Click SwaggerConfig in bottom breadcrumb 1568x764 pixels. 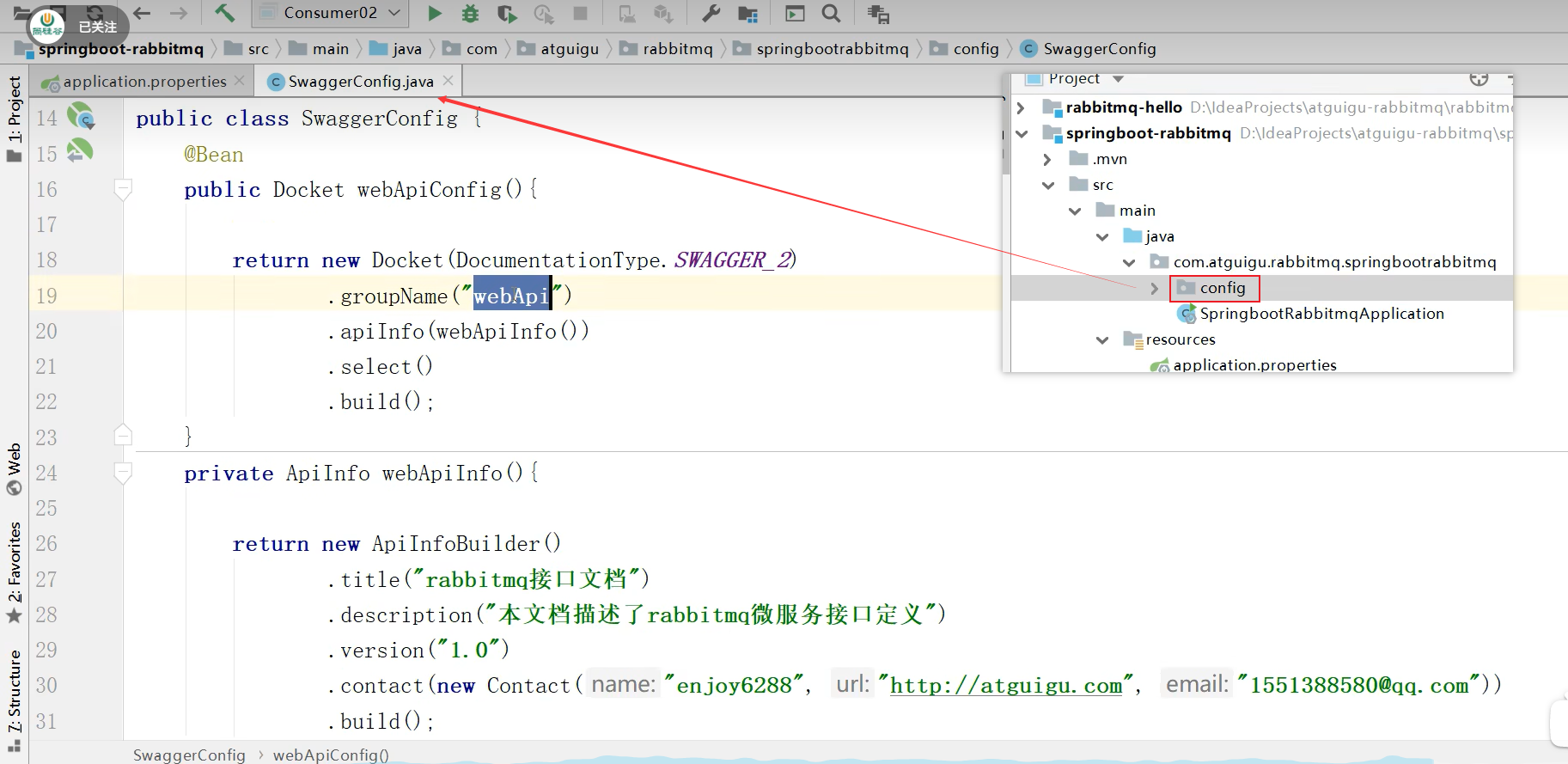pos(189,755)
